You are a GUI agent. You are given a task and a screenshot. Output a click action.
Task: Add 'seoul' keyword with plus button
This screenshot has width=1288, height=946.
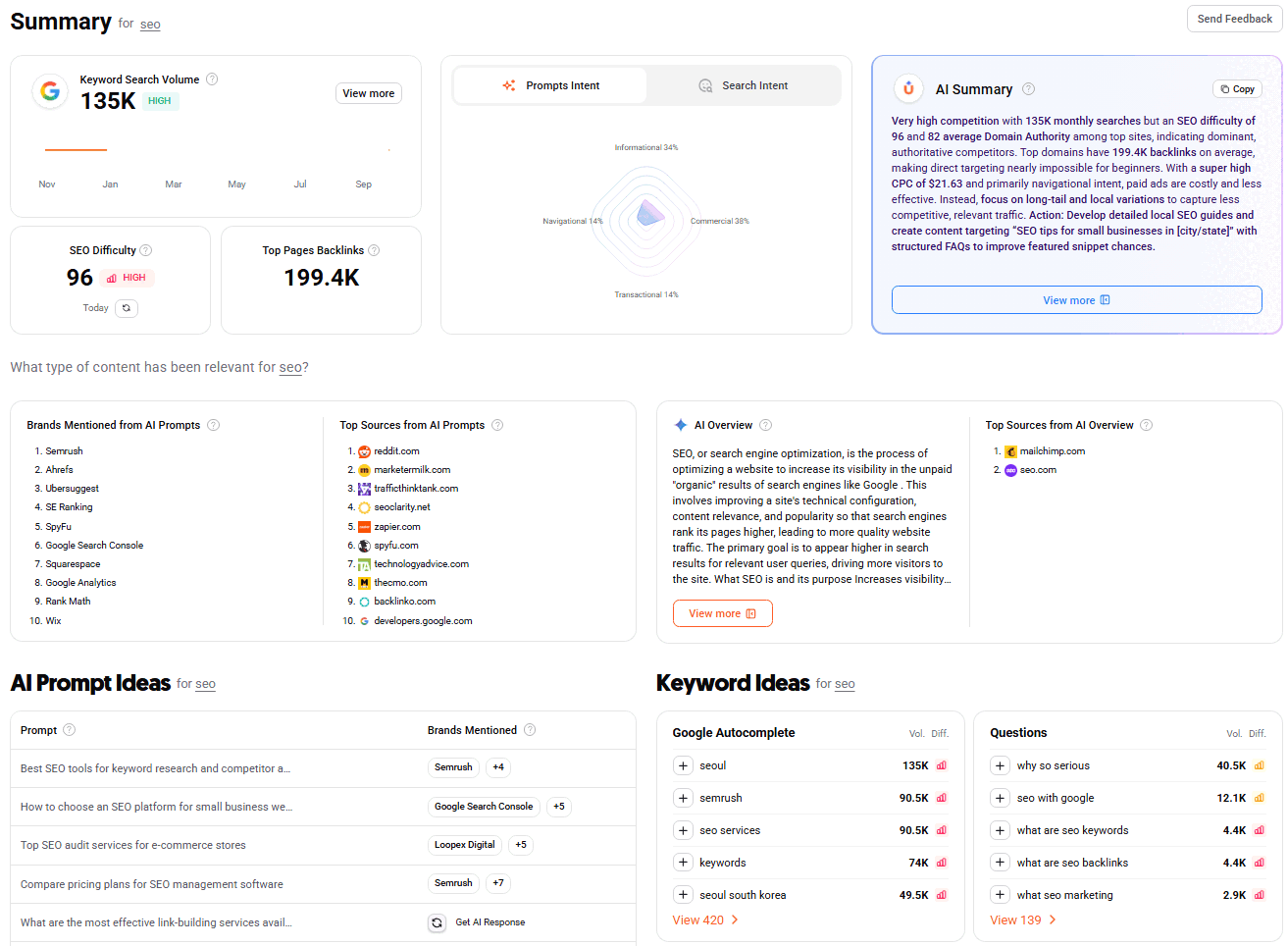684,765
